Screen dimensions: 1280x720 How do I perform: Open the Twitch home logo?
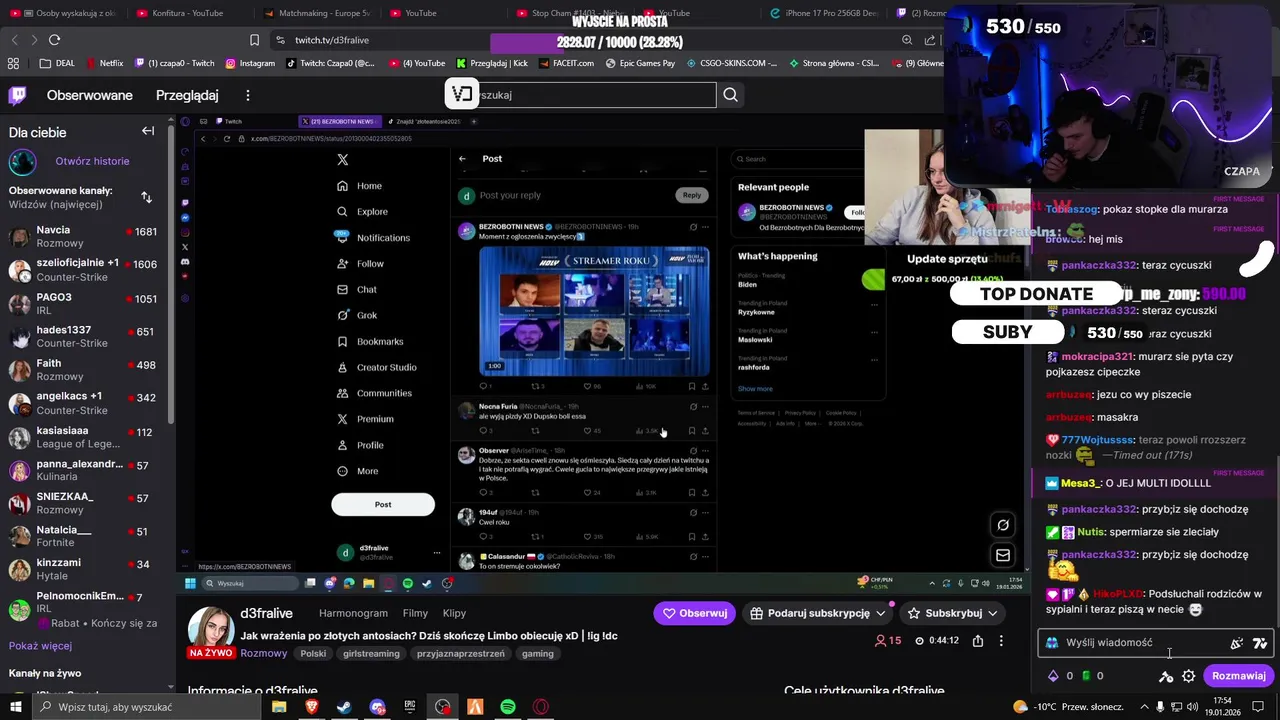point(17,96)
